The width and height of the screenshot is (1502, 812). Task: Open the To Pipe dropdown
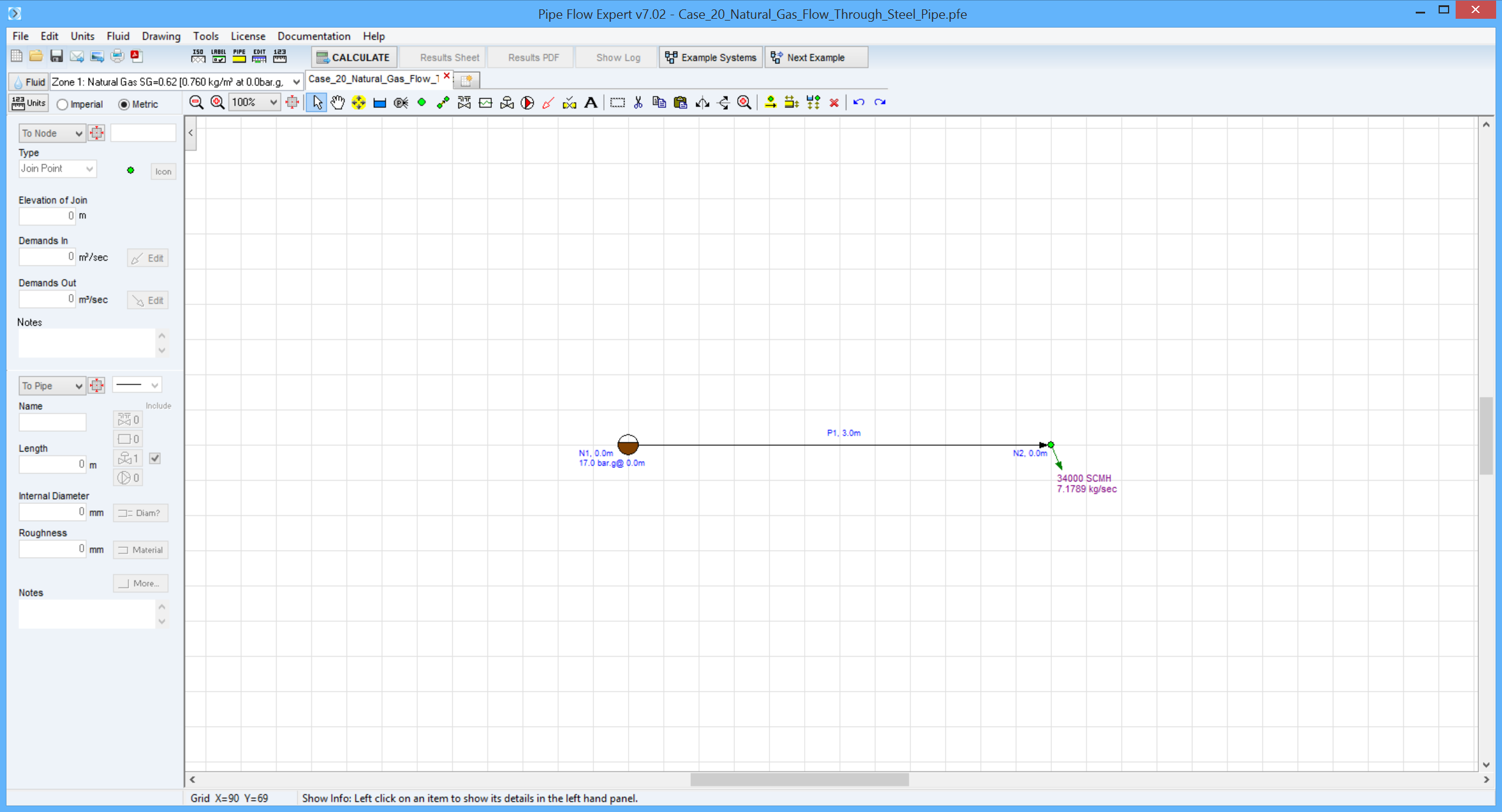click(52, 386)
